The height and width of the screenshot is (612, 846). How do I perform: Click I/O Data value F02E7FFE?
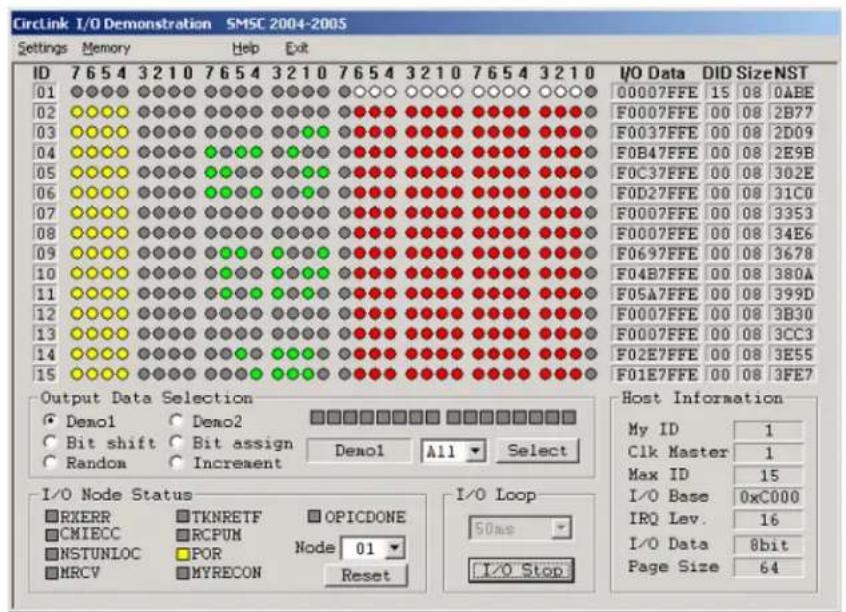point(656,354)
